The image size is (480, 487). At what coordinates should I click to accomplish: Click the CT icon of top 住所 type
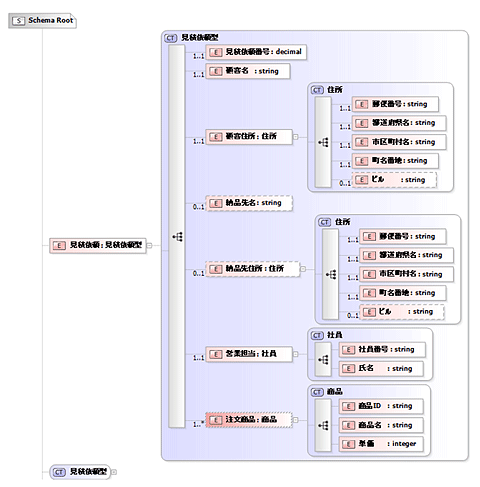pyautogui.click(x=317, y=90)
